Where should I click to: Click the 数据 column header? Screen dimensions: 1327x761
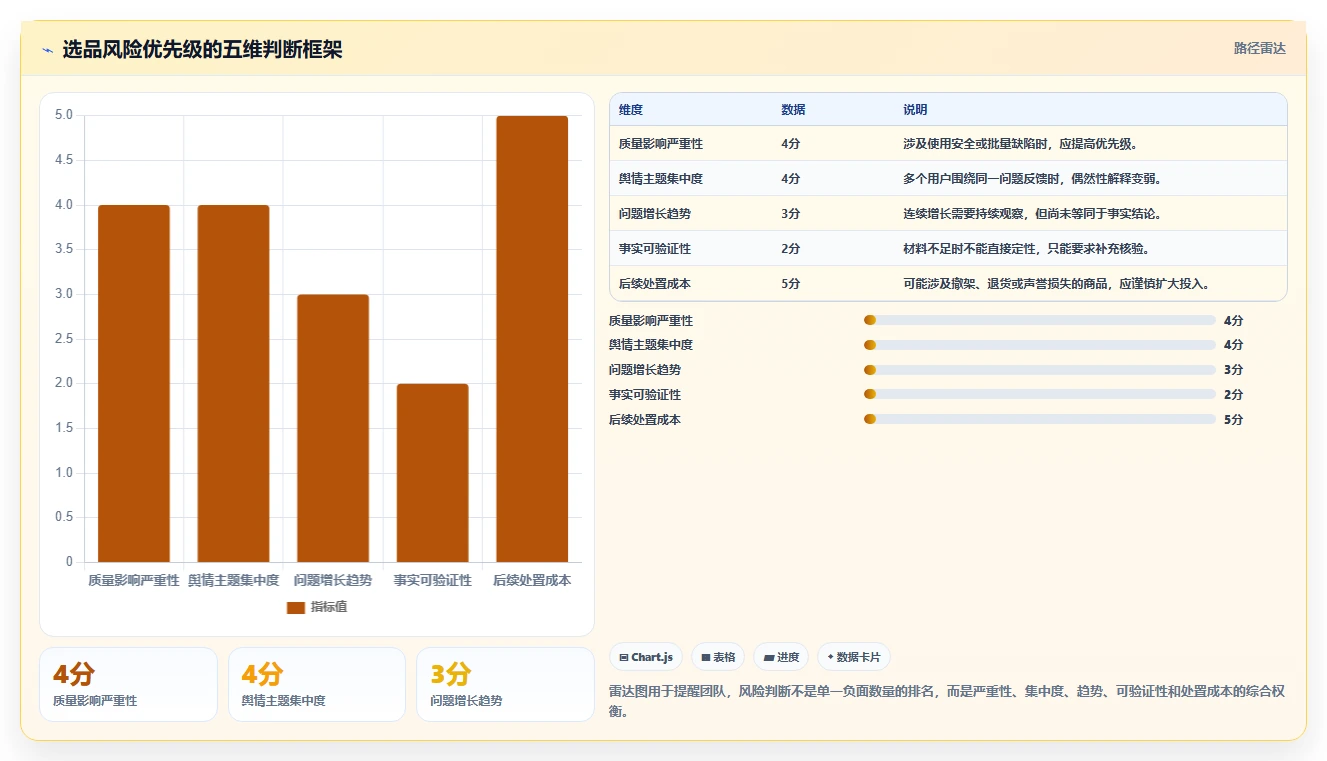(793, 110)
